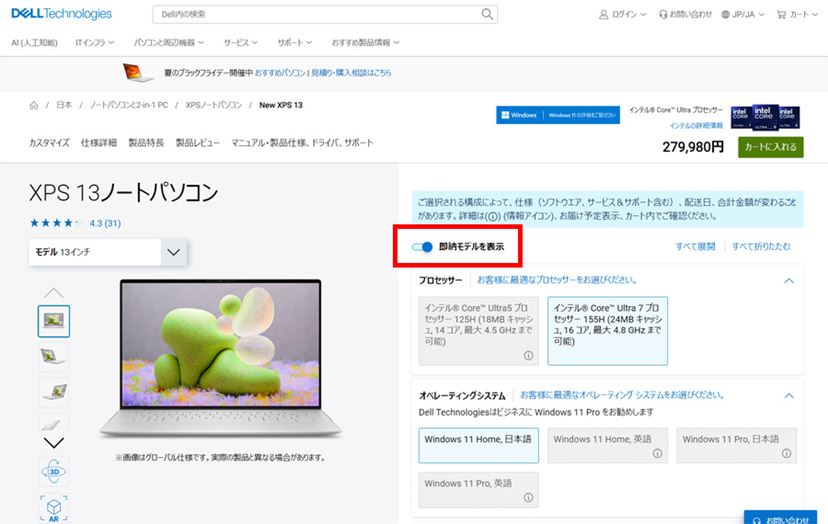Select Core Ultra 7 155H processor option

tap(607, 331)
